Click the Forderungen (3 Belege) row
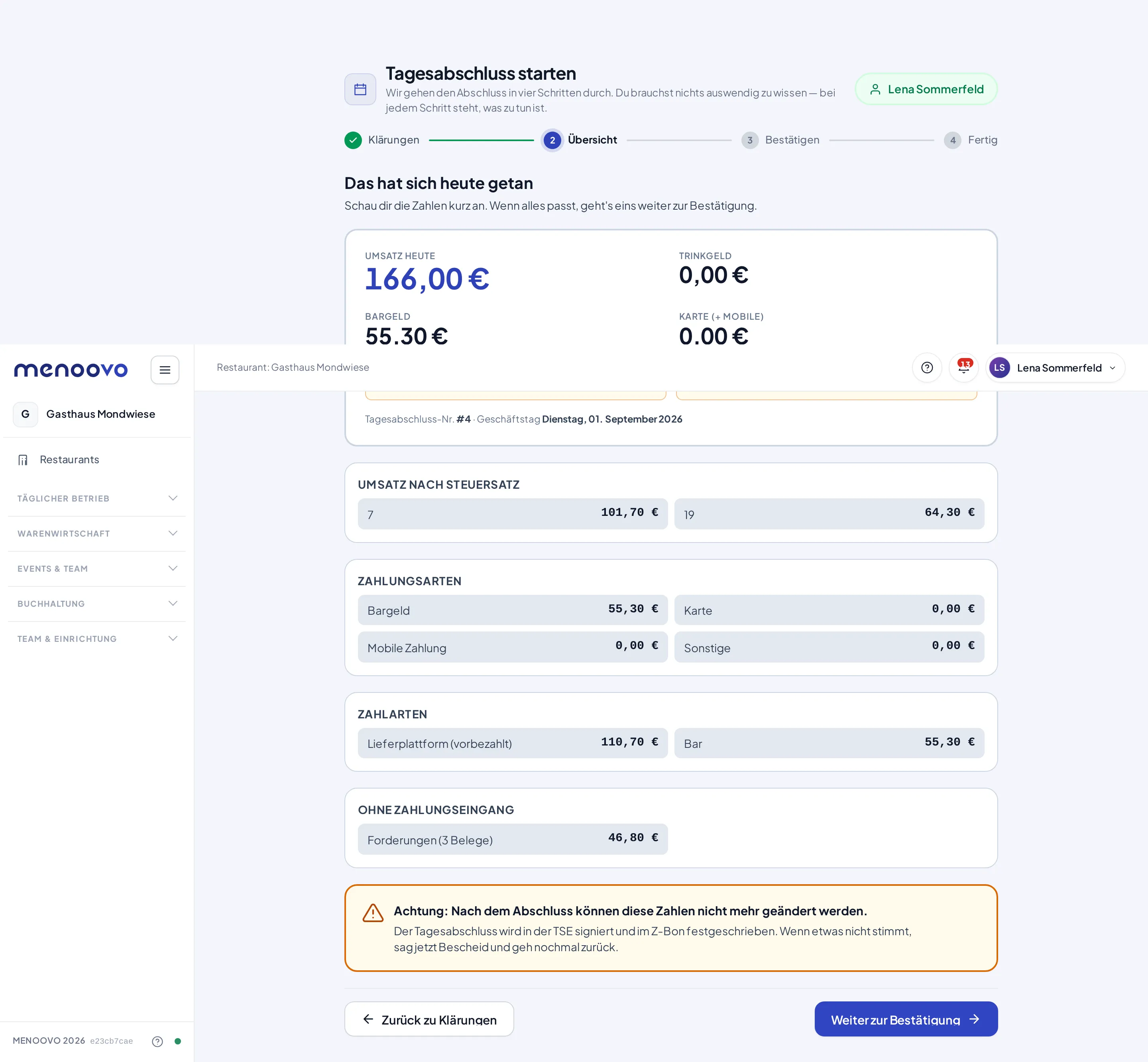The height and width of the screenshot is (1062, 1148). point(513,839)
